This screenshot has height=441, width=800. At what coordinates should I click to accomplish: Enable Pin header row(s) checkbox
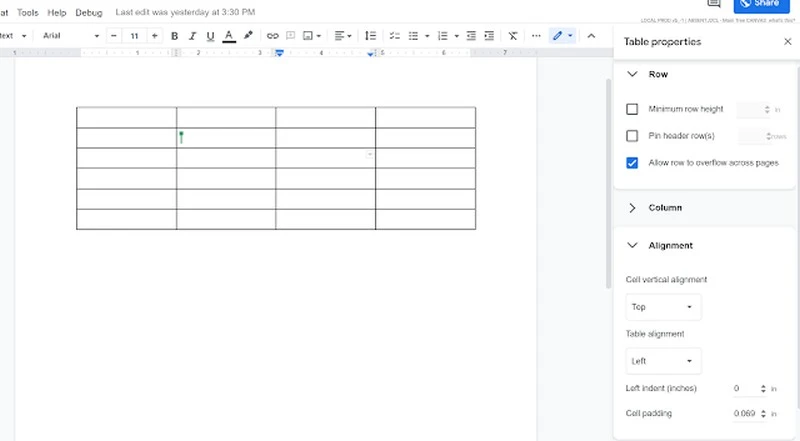click(x=632, y=136)
